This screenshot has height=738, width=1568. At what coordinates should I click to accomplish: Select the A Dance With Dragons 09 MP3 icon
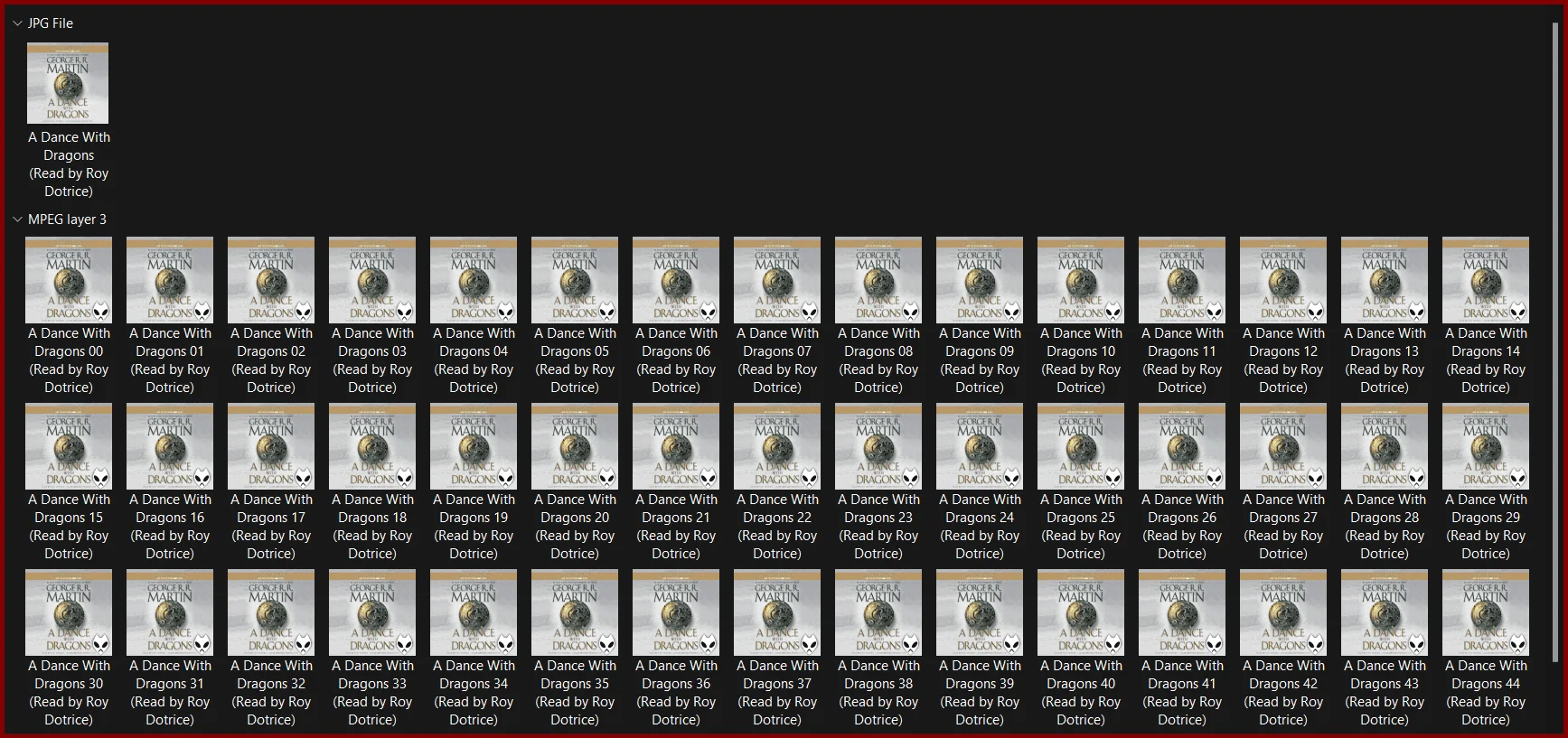(x=980, y=280)
